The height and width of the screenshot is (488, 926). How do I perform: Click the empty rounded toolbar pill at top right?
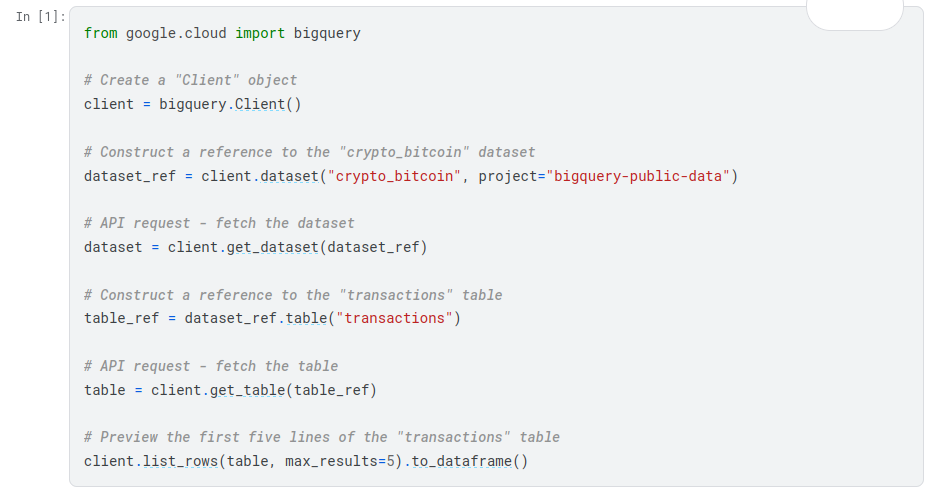click(853, 13)
